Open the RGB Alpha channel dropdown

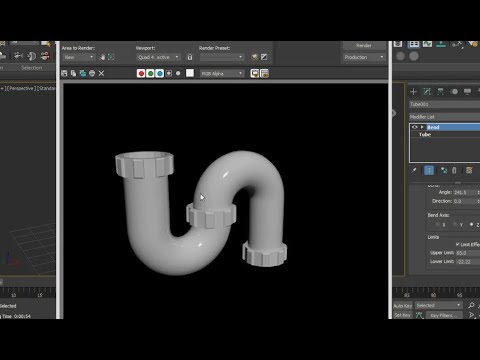coord(222,73)
